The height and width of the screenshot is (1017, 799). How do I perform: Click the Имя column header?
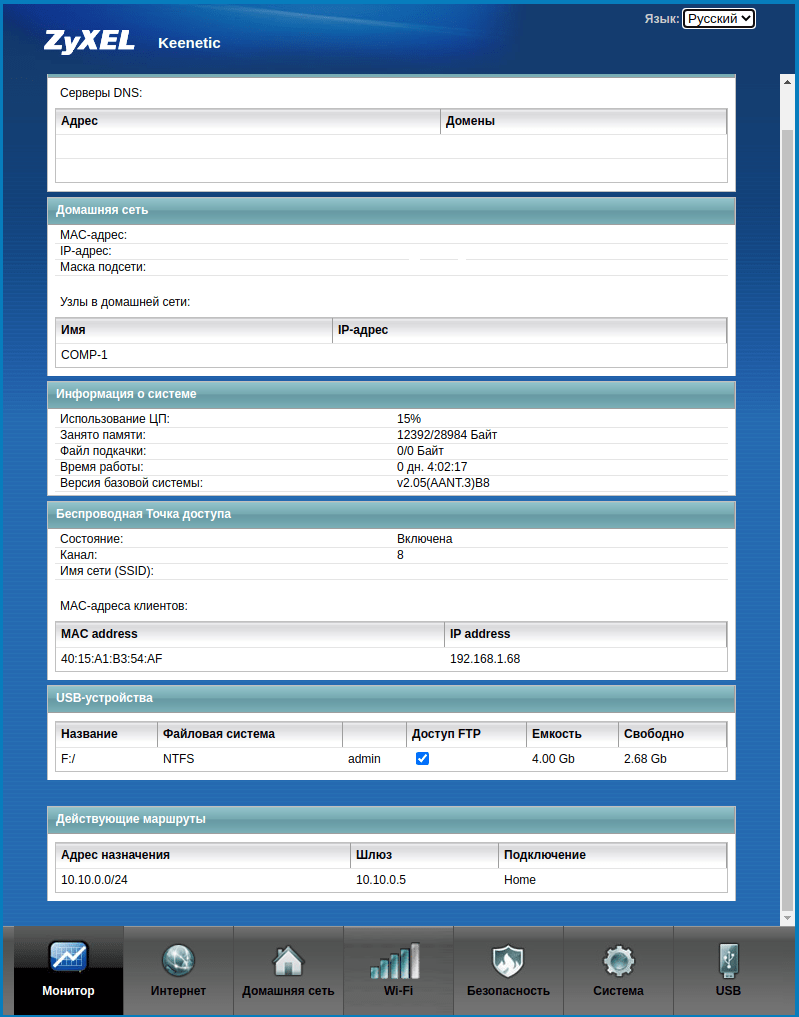pos(194,330)
